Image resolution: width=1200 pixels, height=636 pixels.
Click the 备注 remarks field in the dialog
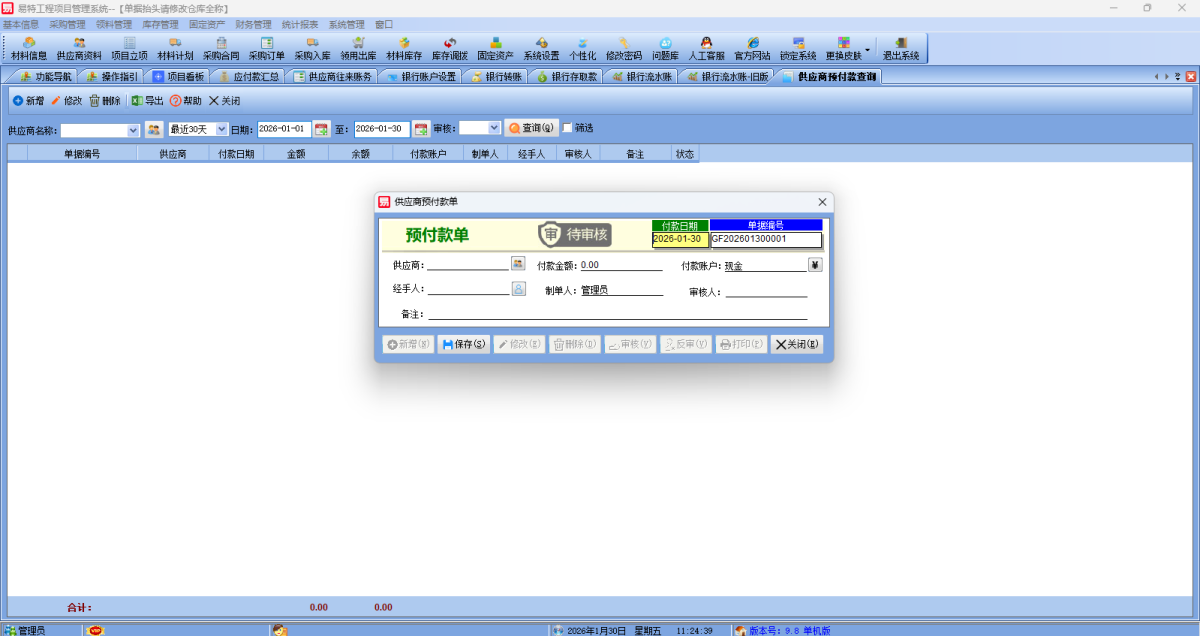tap(617, 314)
